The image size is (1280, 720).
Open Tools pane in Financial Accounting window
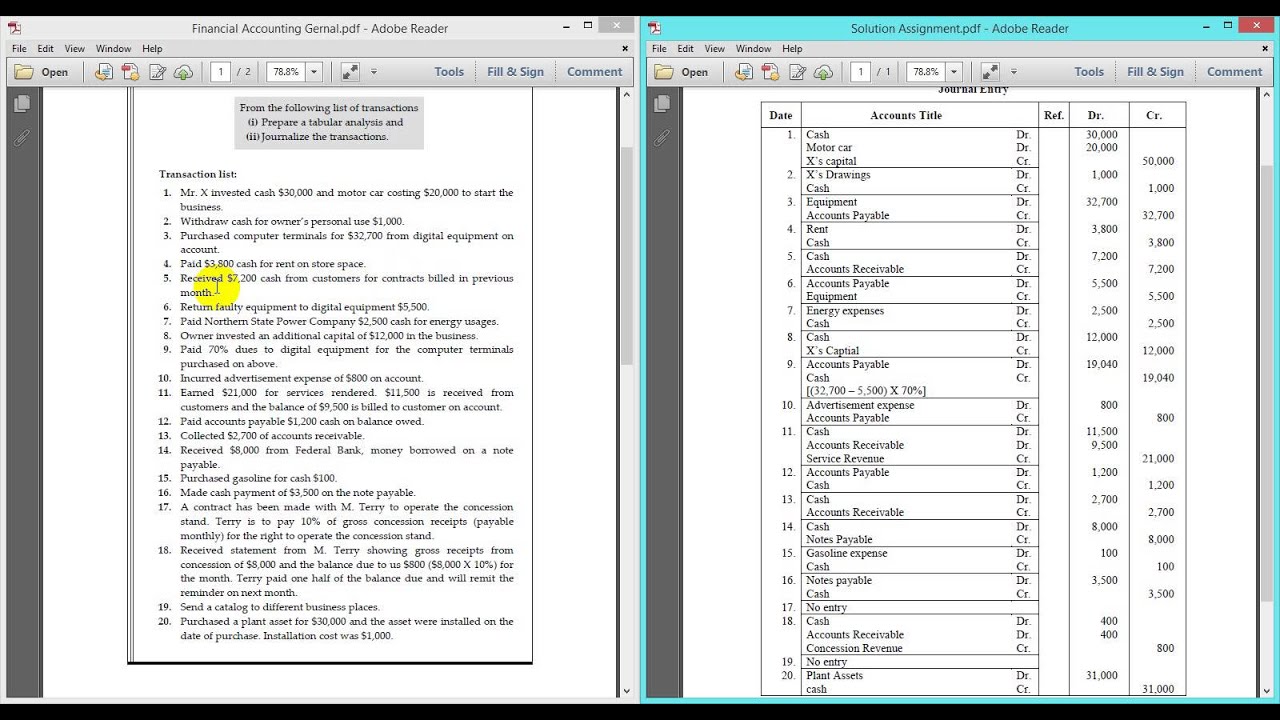click(449, 72)
